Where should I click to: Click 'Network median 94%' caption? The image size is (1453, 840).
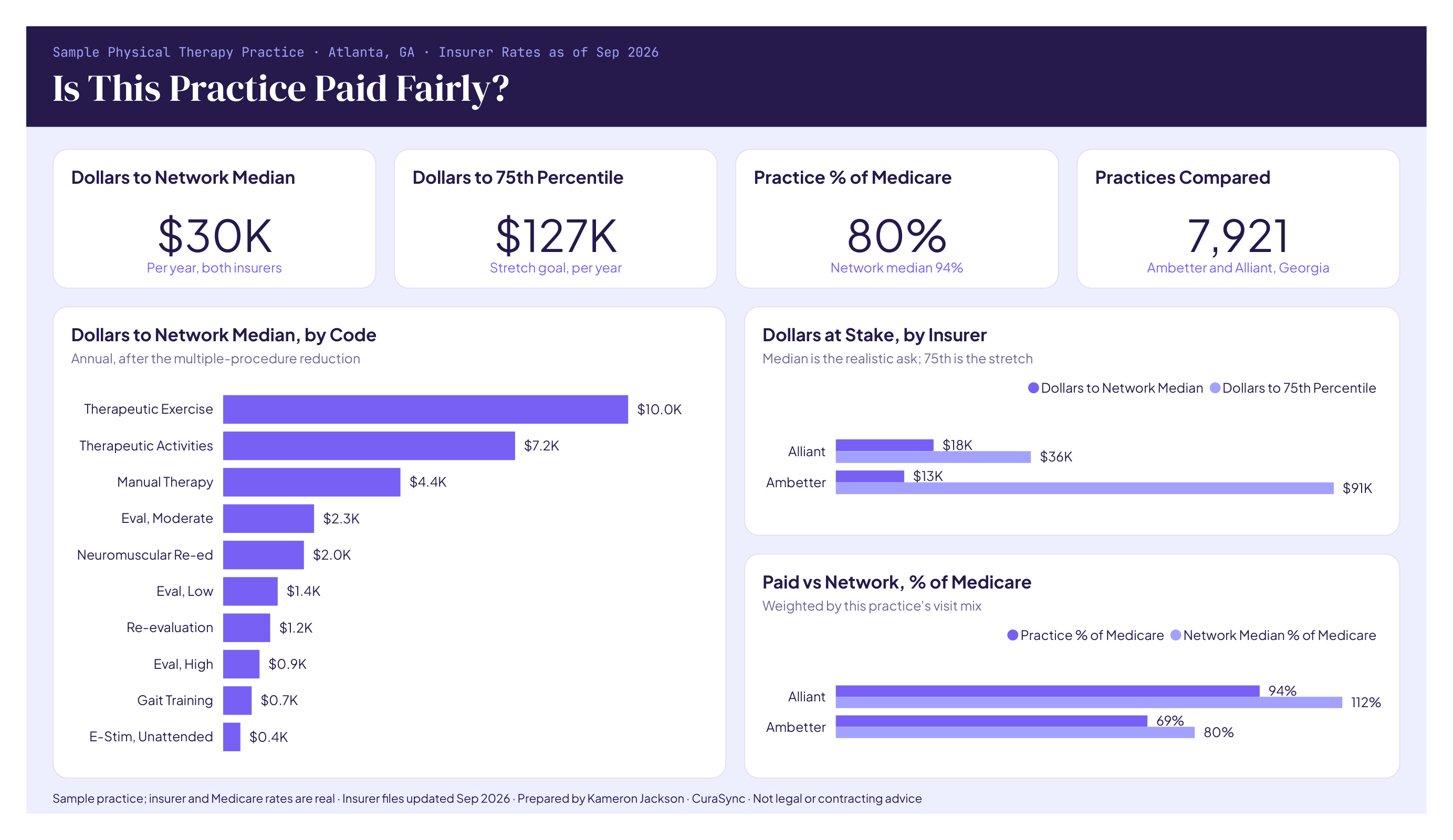pyautogui.click(x=896, y=268)
